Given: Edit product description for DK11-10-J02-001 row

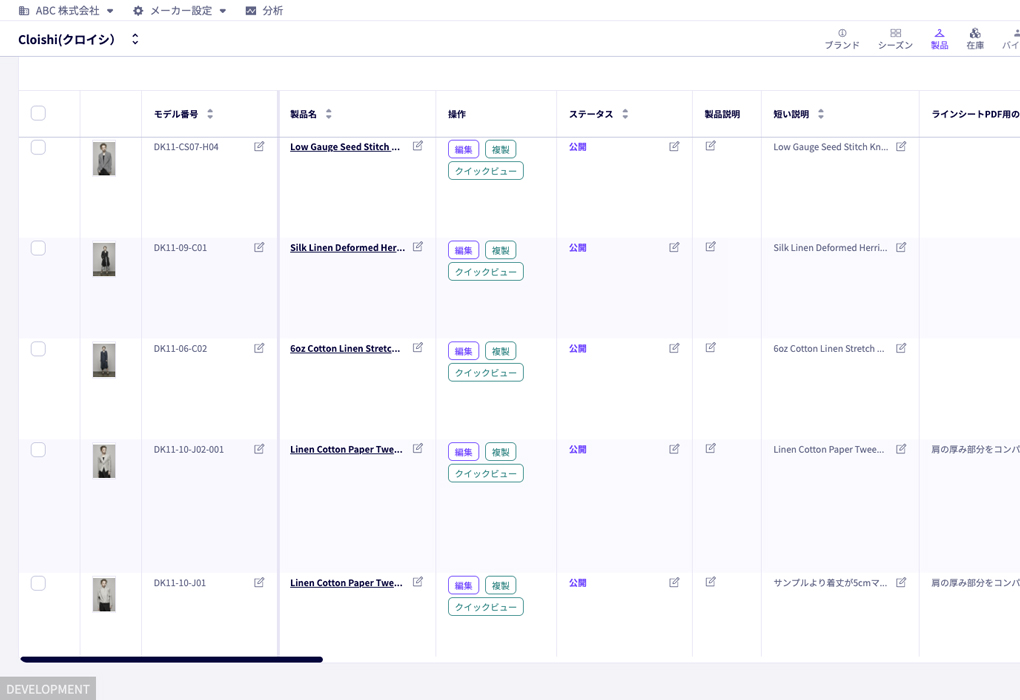Looking at the screenshot, I should point(710,448).
